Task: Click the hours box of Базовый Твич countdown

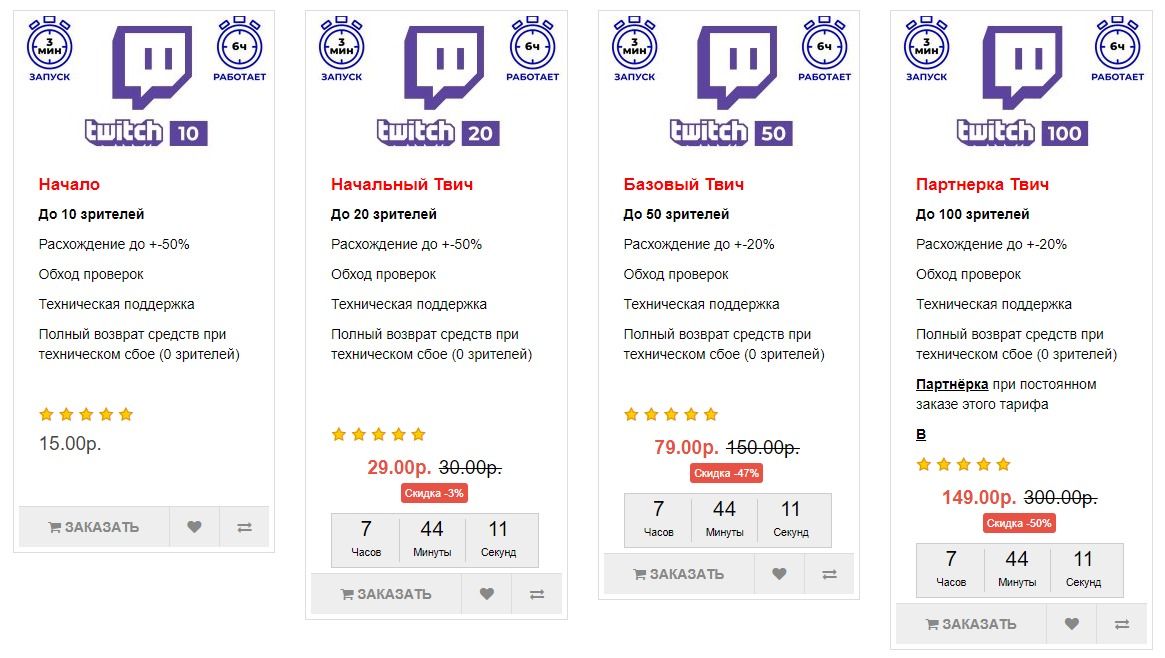Action: coord(658,519)
